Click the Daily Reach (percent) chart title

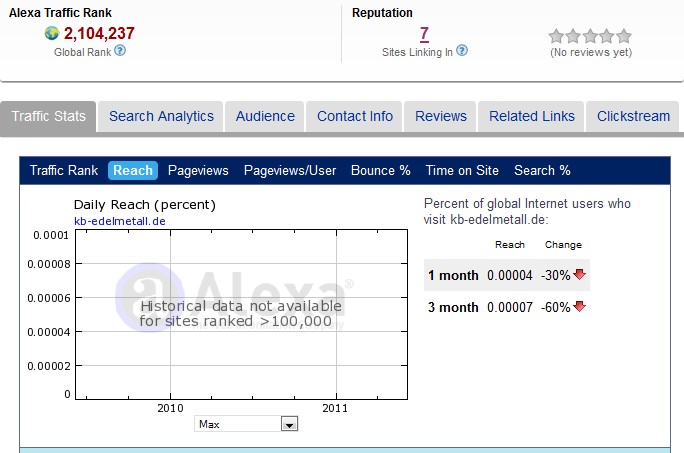145,205
